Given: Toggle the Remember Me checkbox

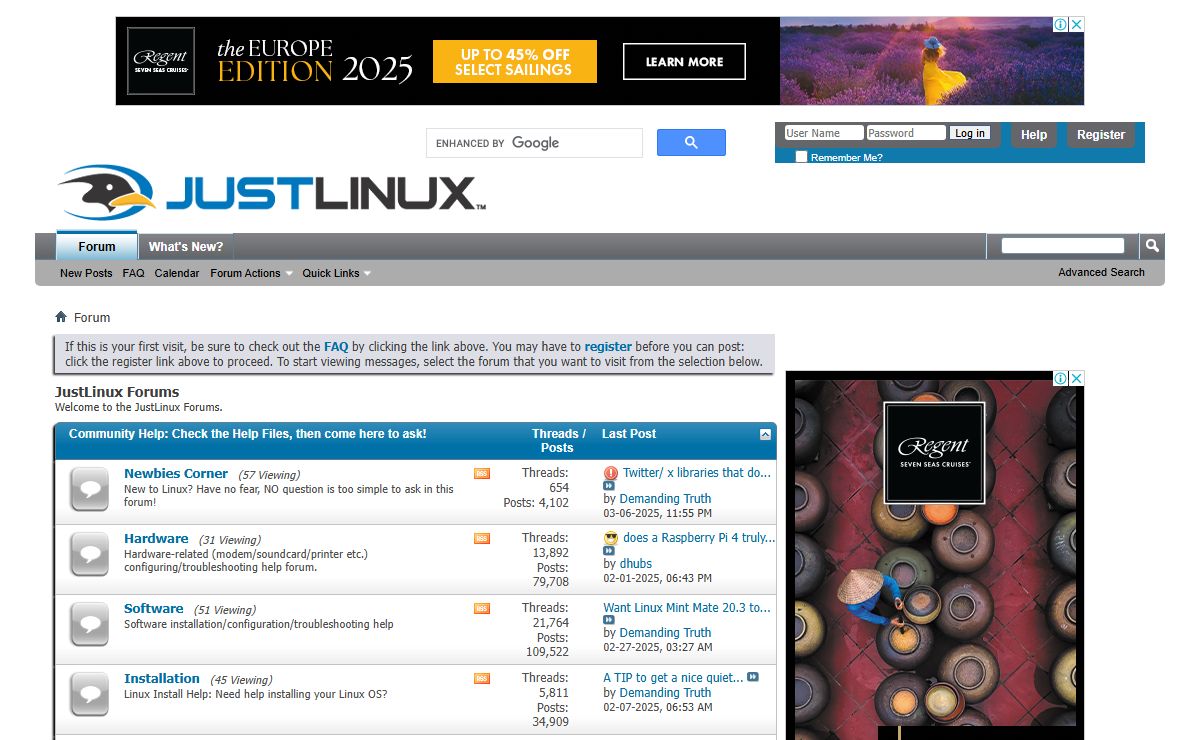Looking at the screenshot, I should click(x=801, y=157).
